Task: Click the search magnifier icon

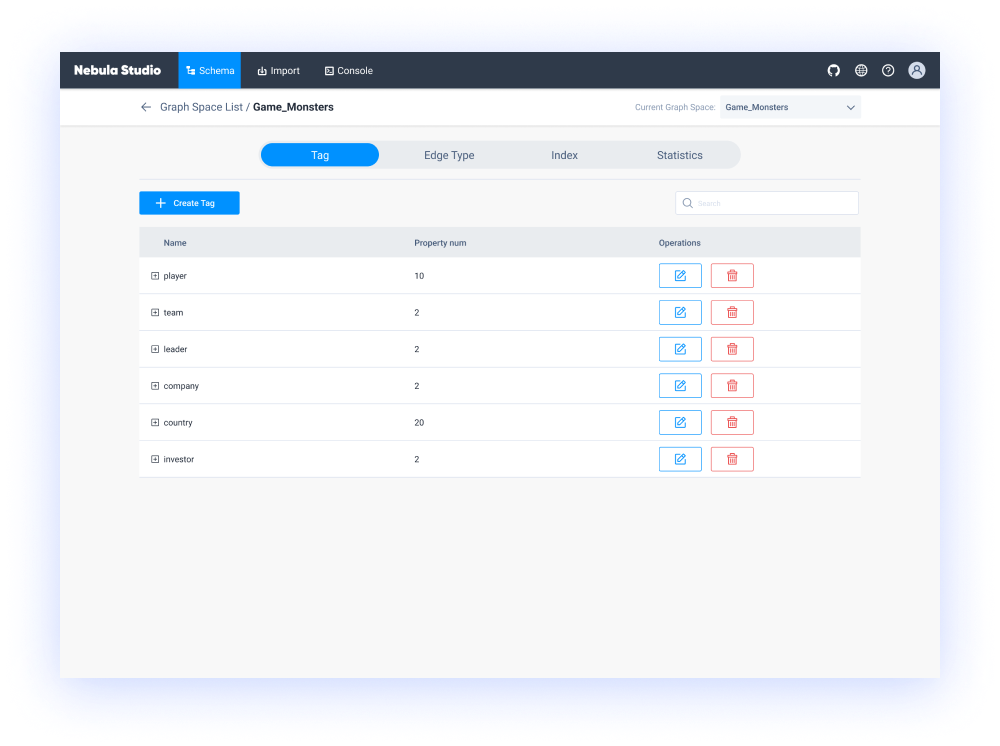Action: click(x=687, y=202)
